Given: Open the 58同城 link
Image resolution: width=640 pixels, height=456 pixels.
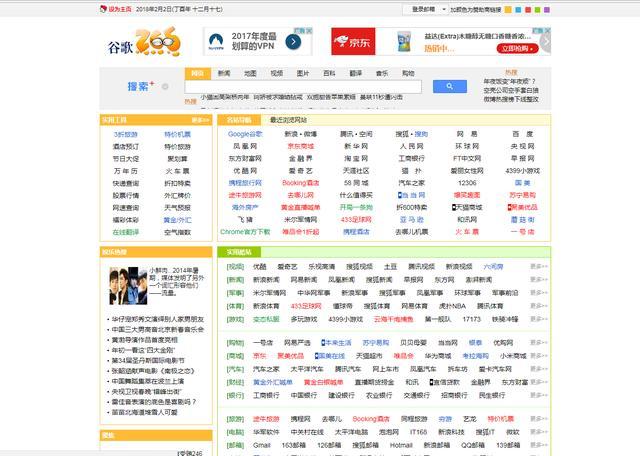Looking at the screenshot, I should point(356,183).
